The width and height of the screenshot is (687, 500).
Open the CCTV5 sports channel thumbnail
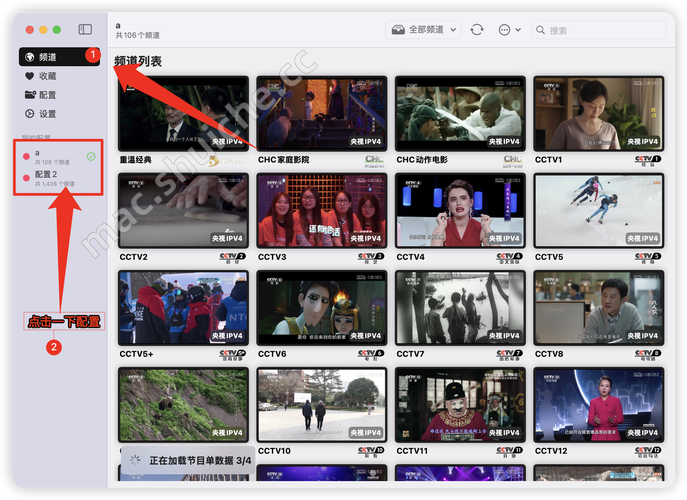(x=598, y=210)
